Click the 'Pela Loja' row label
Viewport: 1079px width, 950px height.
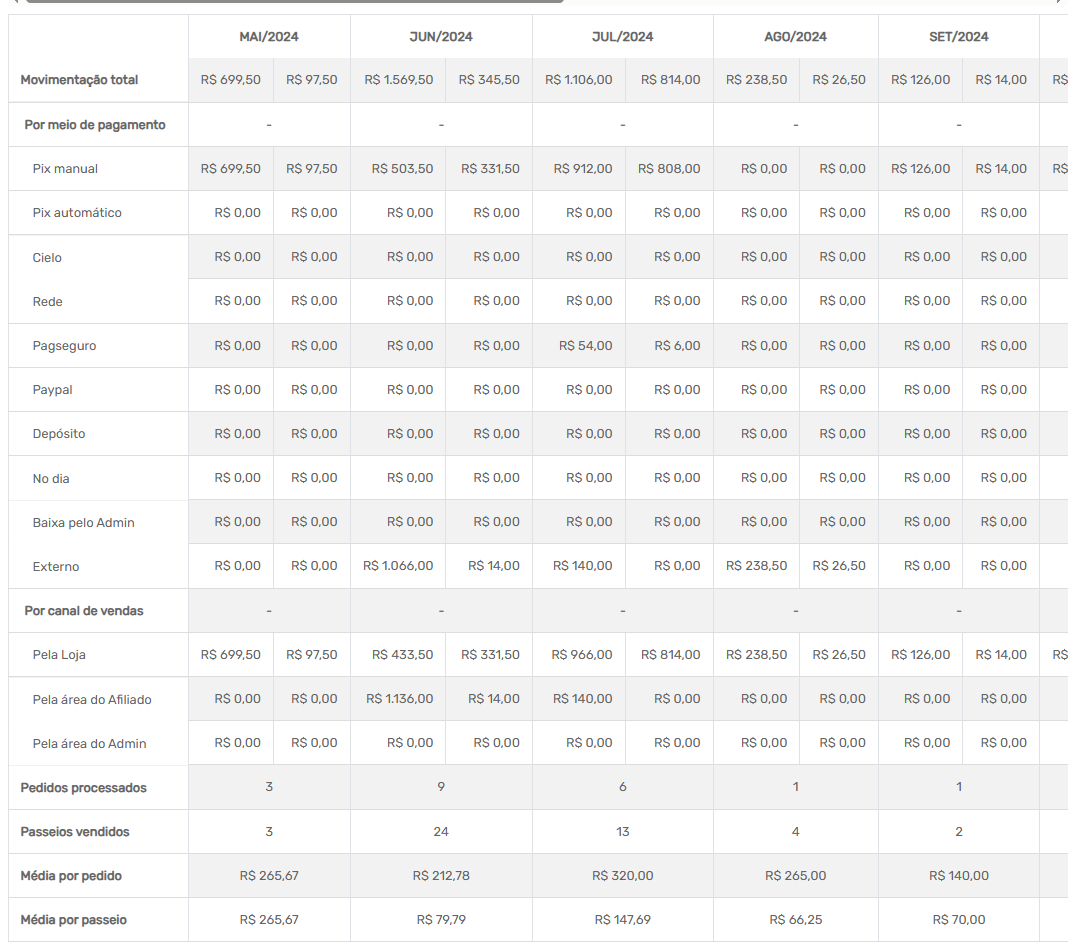pos(59,654)
